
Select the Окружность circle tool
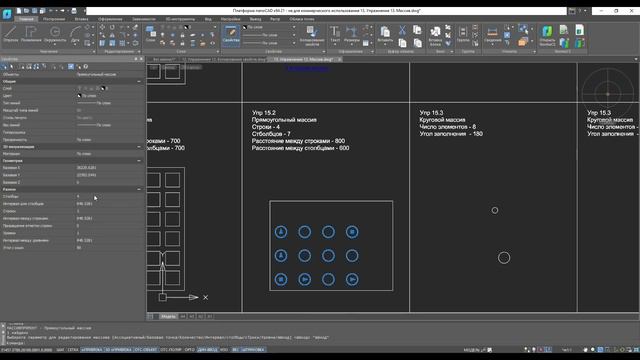coord(55,34)
